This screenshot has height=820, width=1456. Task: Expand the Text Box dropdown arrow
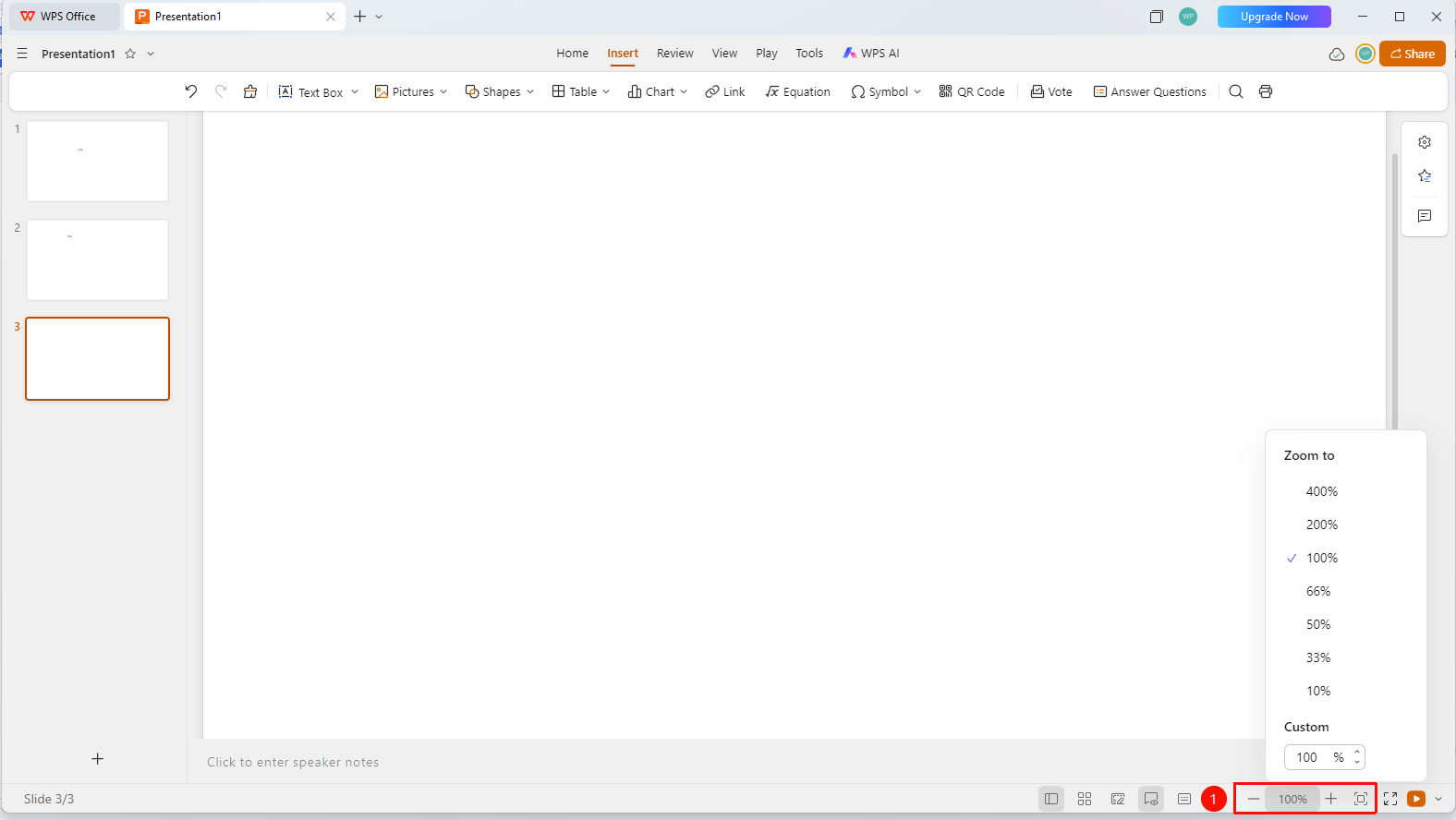coord(355,91)
